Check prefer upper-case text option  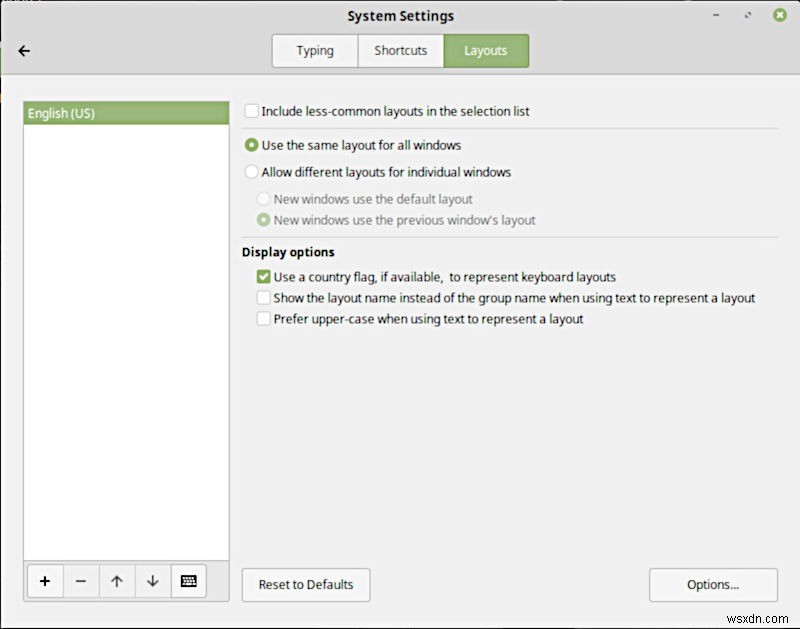[263, 318]
